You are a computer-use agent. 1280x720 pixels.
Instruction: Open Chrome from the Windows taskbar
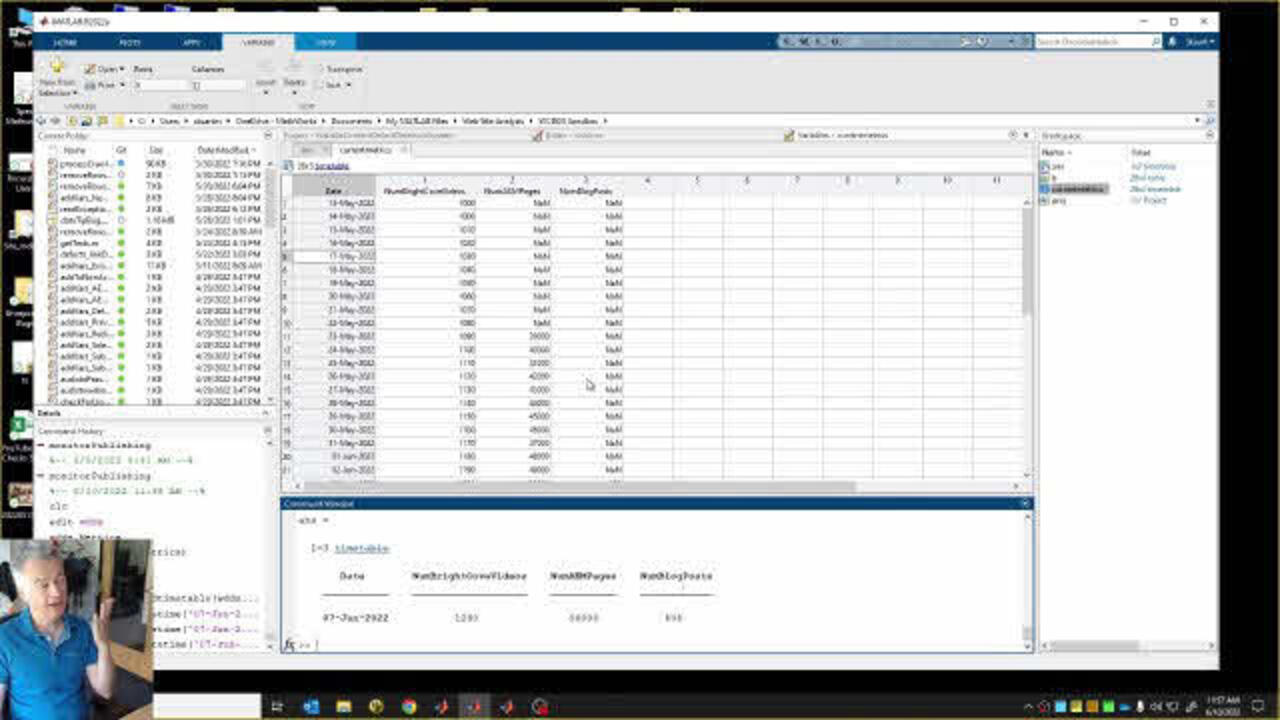[408, 707]
